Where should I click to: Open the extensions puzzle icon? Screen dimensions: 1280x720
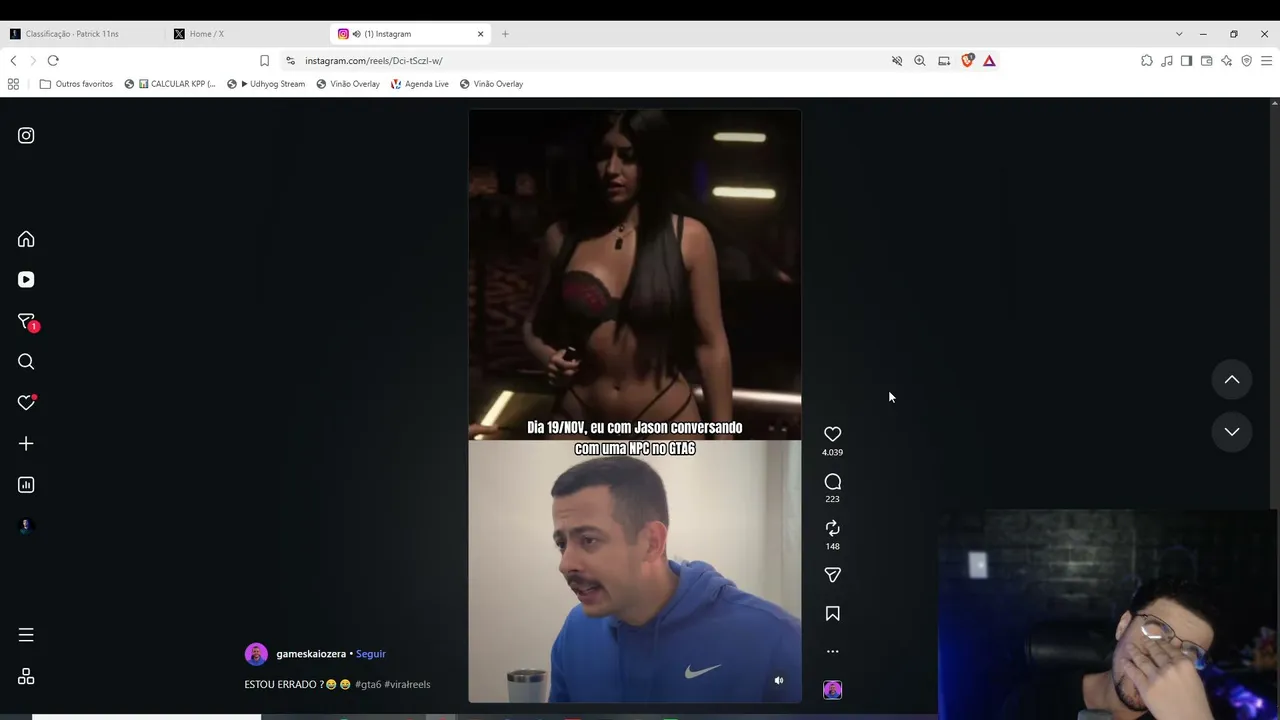coord(1147,61)
